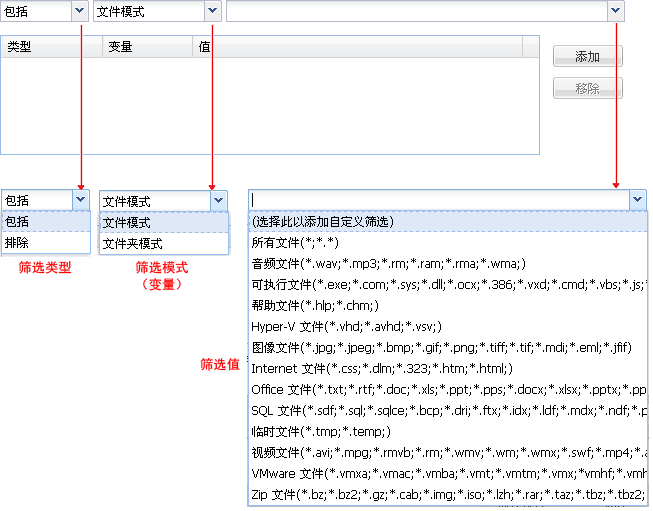Select 视频文件 avi mpg option
Image resolution: width=653 pixels, height=511 pixels.
click(x=448, y=452)
